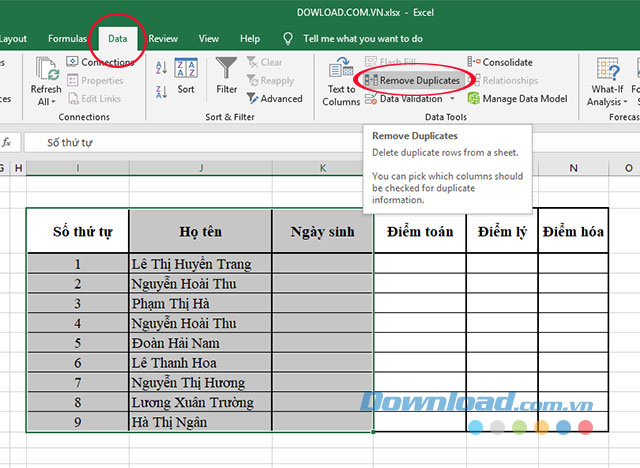Expand the Data Validation dropdown arrow
This screenshot has width=640, height=468.
(x=449, y=99)
